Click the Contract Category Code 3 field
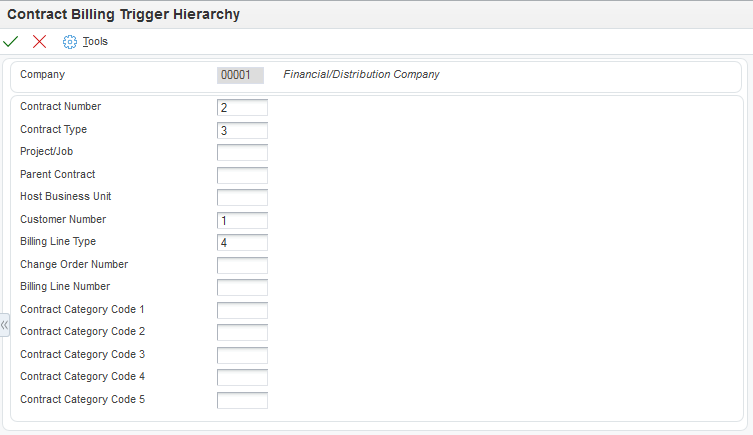Screen dimensions: 753x435 (x=242, y=355)
